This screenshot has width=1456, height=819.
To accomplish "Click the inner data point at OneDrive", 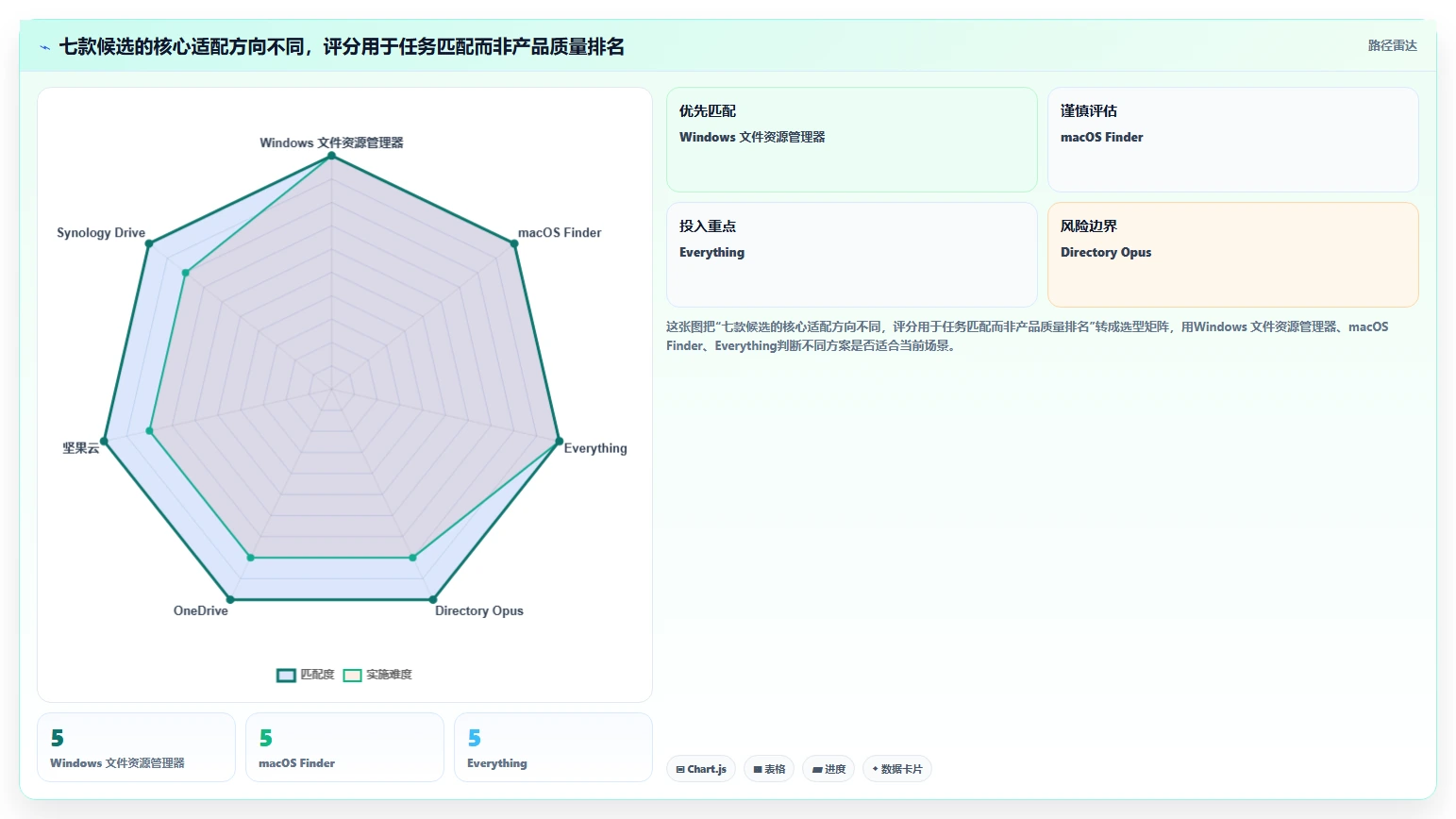I will (x=250, y=558).
